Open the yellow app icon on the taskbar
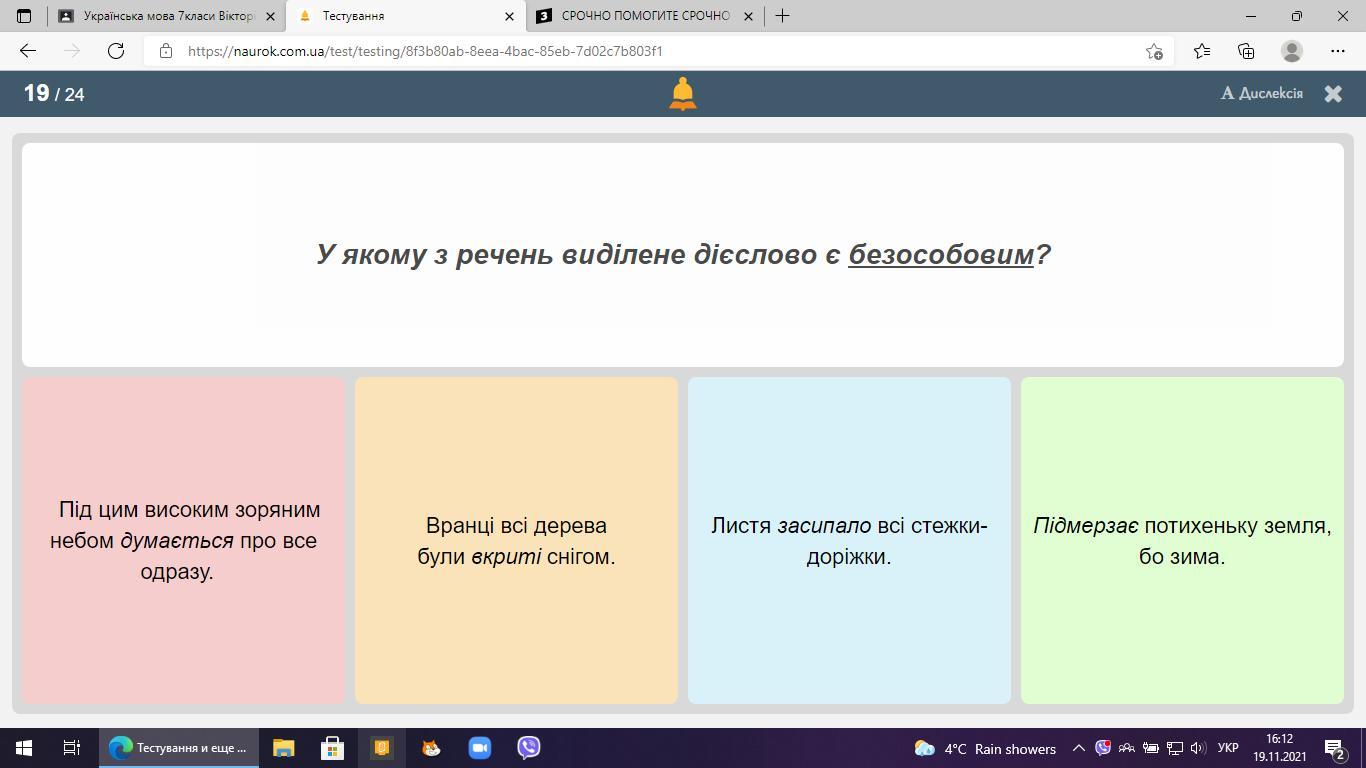Screen dimensions: 1366x768 pos(382,748)
